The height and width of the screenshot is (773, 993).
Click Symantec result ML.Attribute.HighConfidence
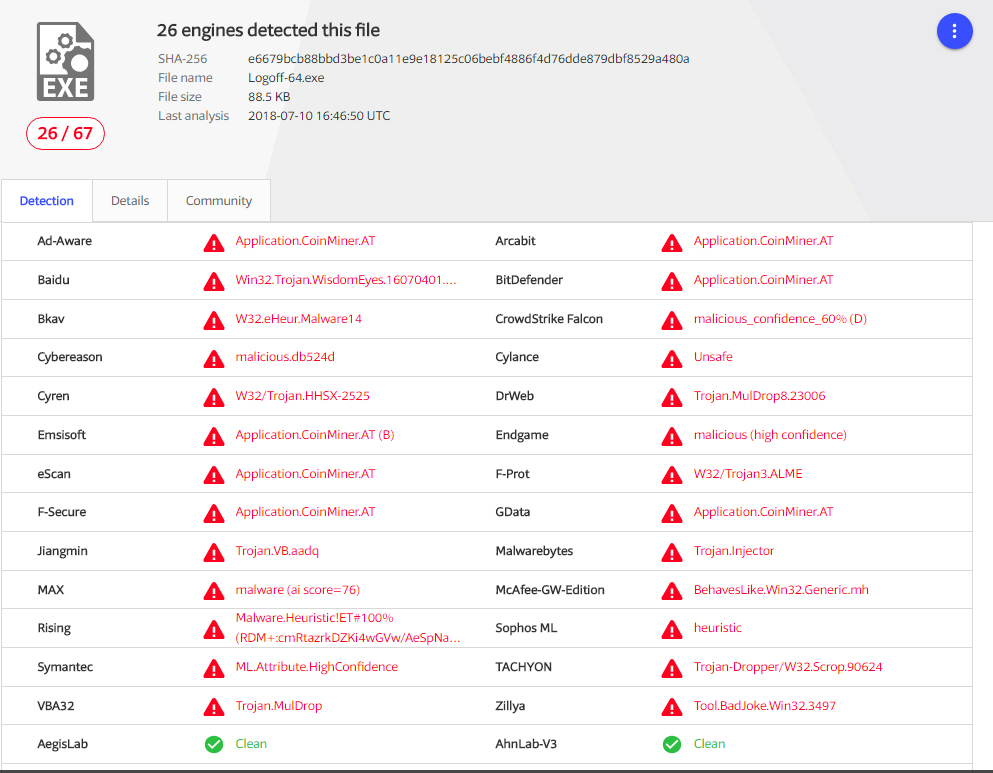coord(317,667)
